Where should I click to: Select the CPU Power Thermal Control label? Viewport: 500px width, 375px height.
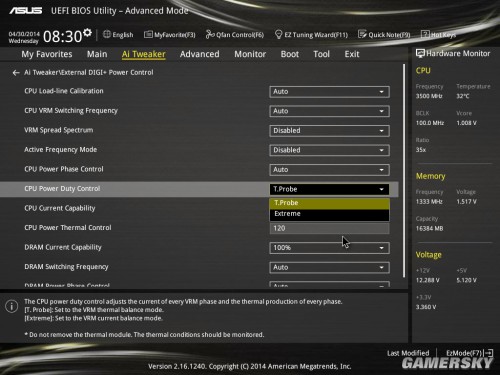tap(68, 228)
